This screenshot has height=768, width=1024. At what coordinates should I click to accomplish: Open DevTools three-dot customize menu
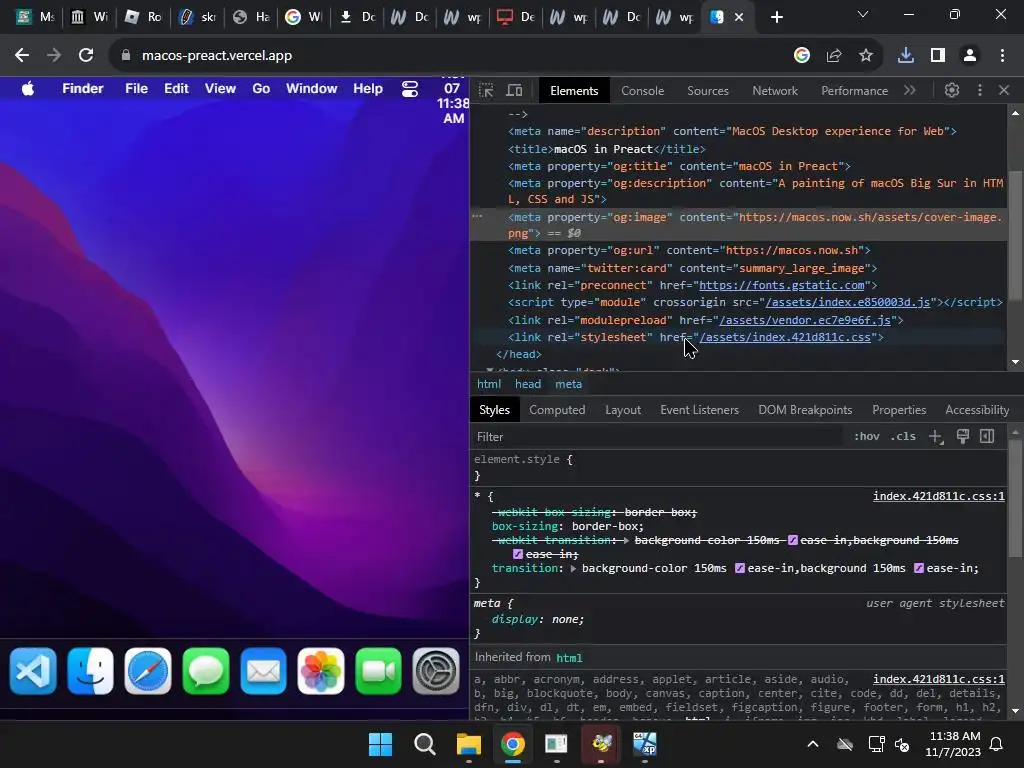coord(980,90)
